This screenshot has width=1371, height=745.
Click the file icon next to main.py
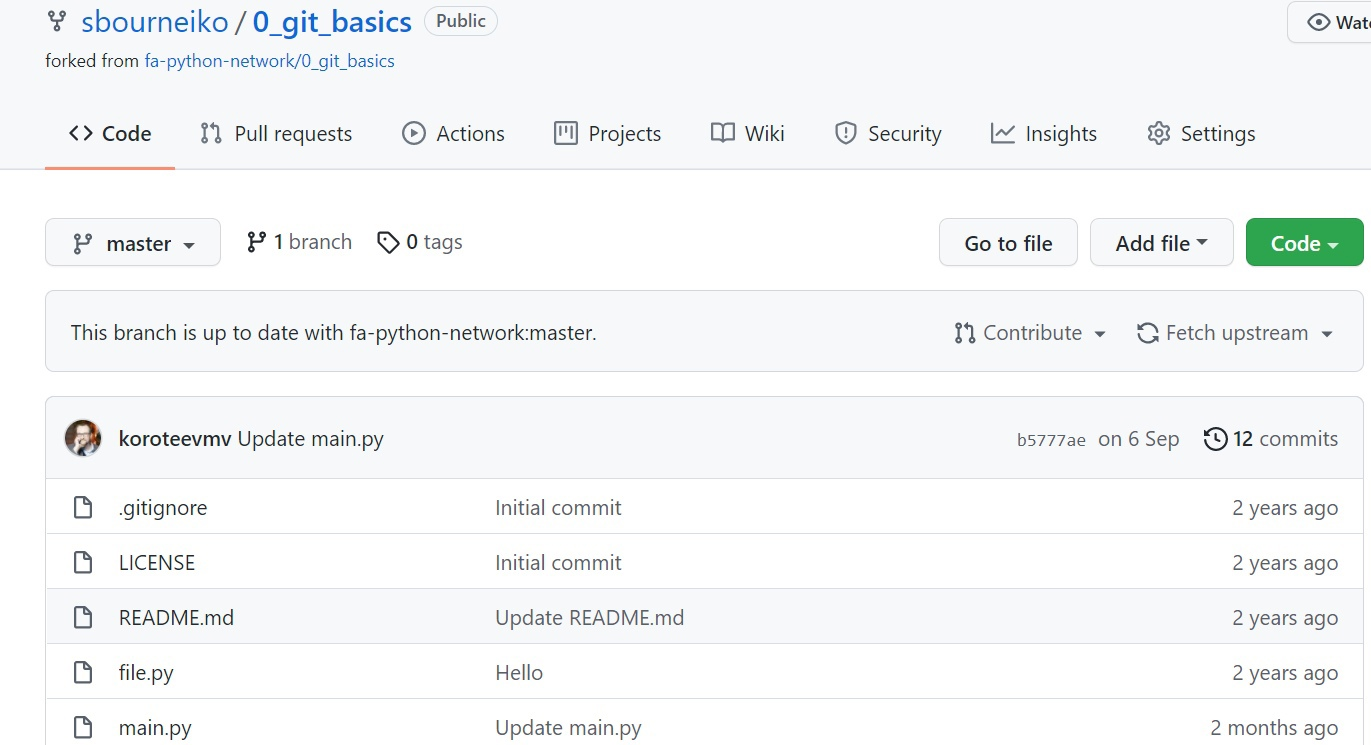[x=84, y=728]
